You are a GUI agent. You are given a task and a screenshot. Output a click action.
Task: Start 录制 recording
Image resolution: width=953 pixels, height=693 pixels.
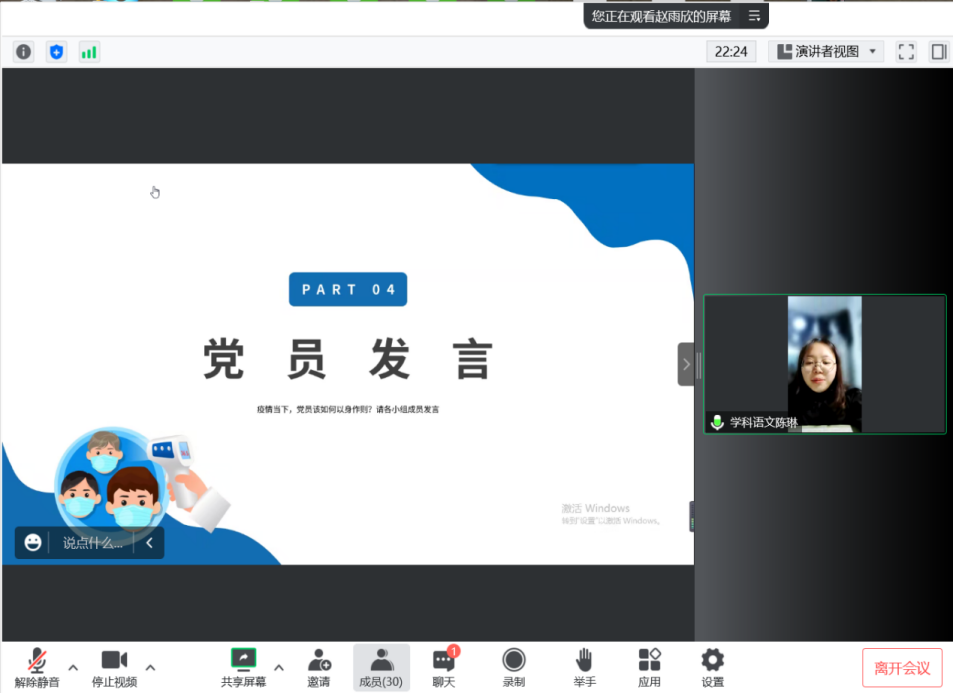tap(514, 667)
